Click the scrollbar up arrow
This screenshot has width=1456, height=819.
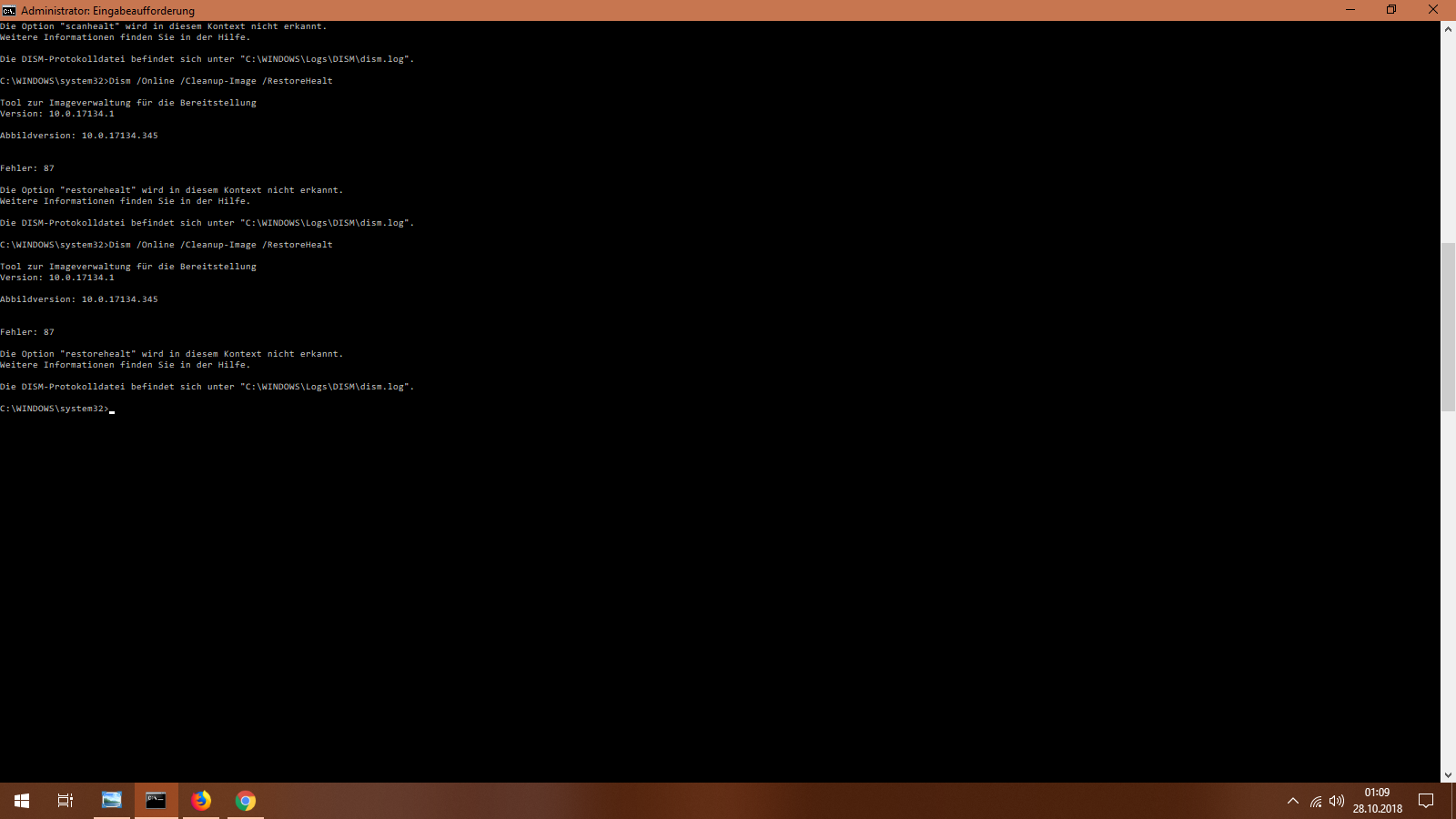pyautogui.click(x=1448, y=29)
